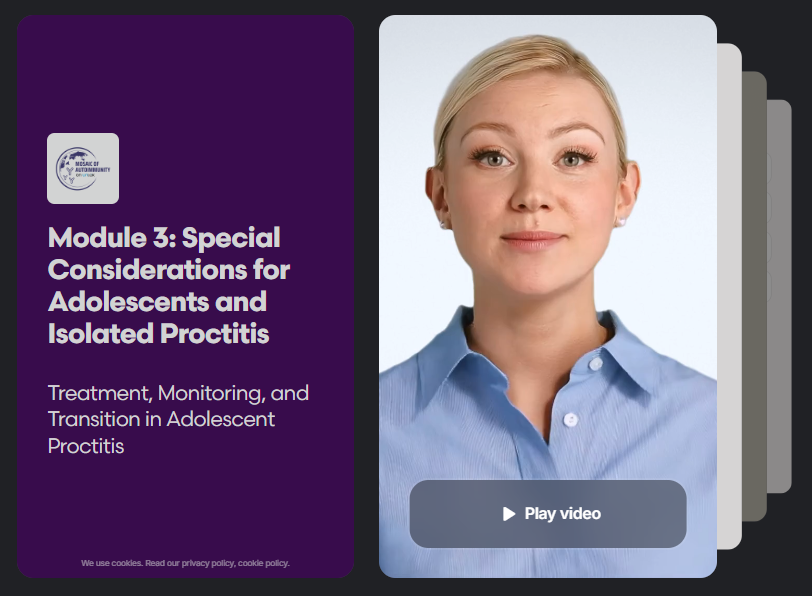Screen dimensions: 812x596
Task: Click the lowest faint rounded tab on rear card
Action: click(x=769, y=286)
